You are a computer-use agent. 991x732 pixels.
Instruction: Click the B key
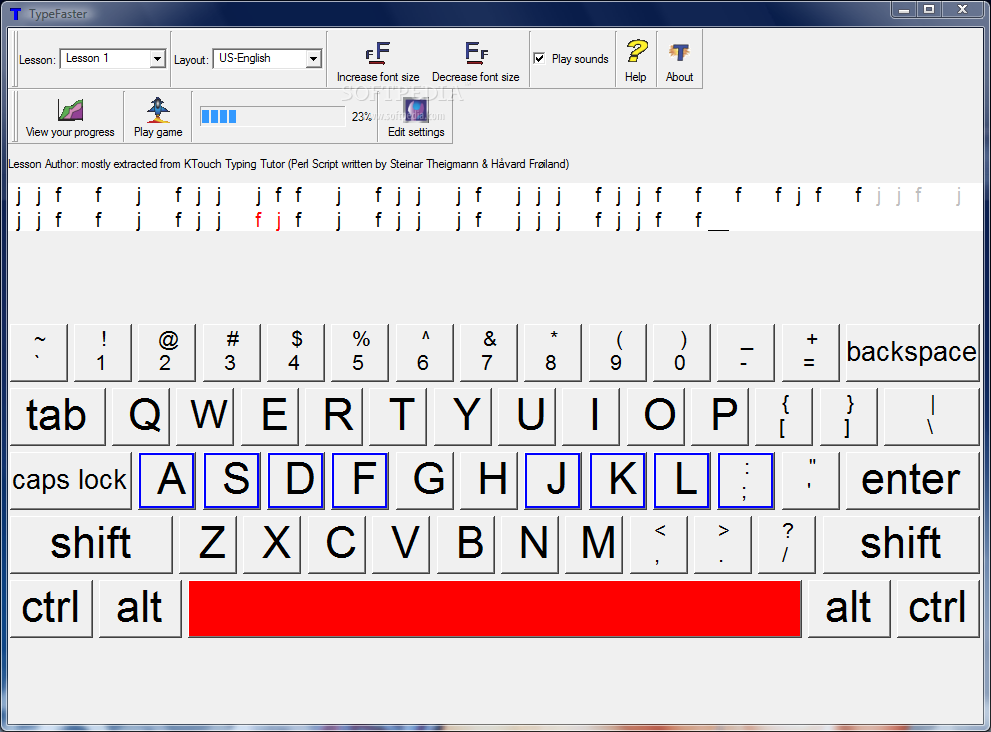click(x=466, y=544)
